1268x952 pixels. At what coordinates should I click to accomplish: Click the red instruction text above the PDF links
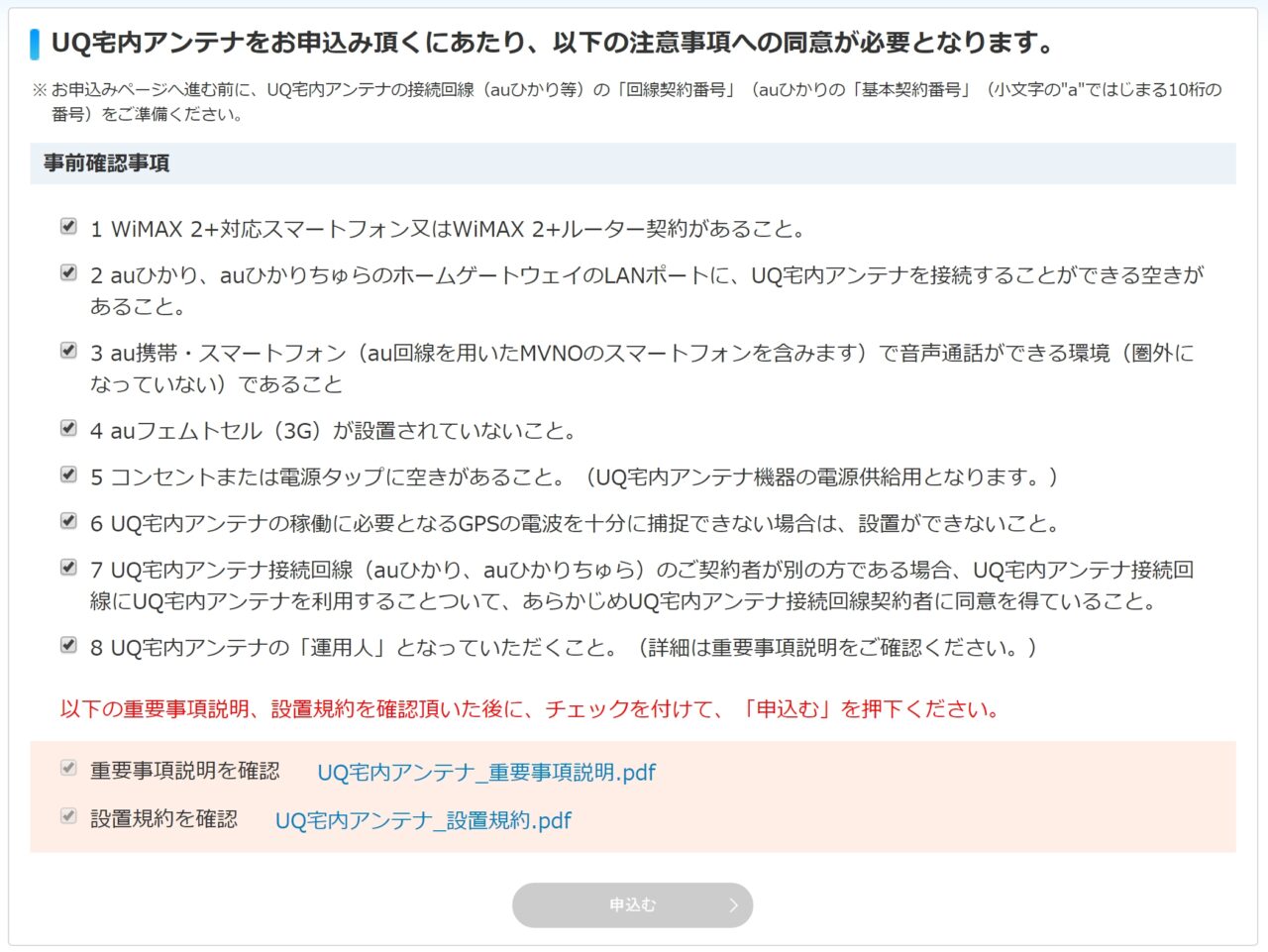click(x=530, y=709)
